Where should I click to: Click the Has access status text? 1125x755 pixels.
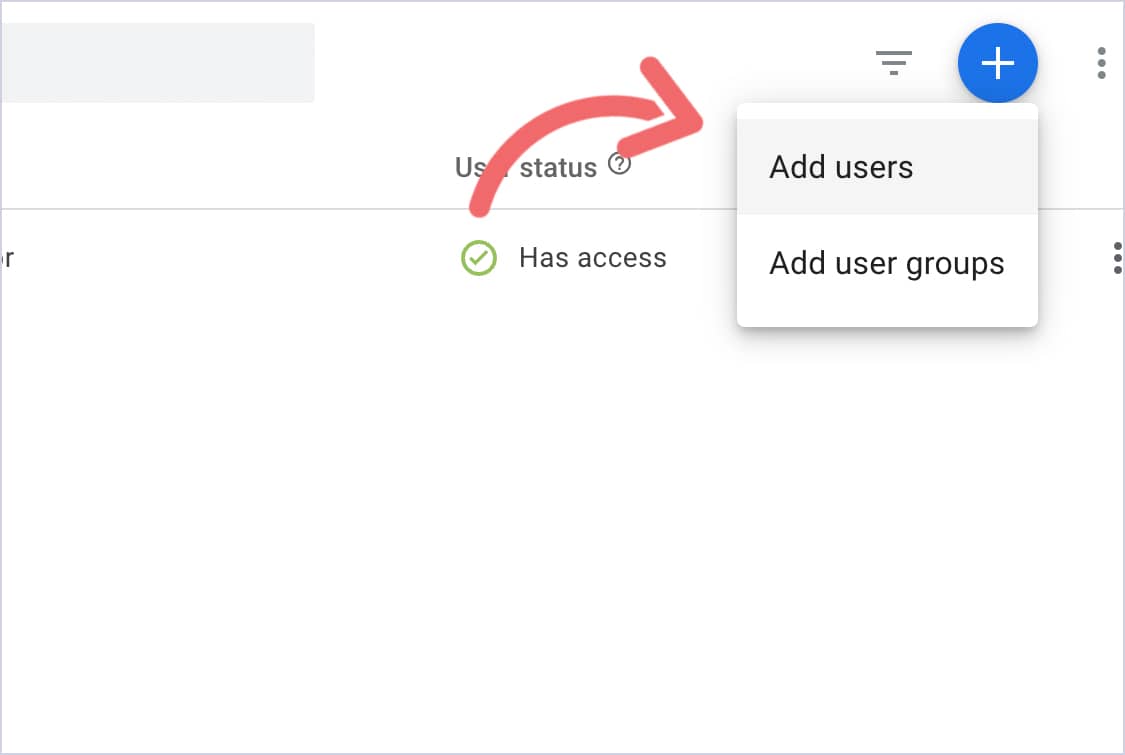pyautogui.click(x=593, y=258)
